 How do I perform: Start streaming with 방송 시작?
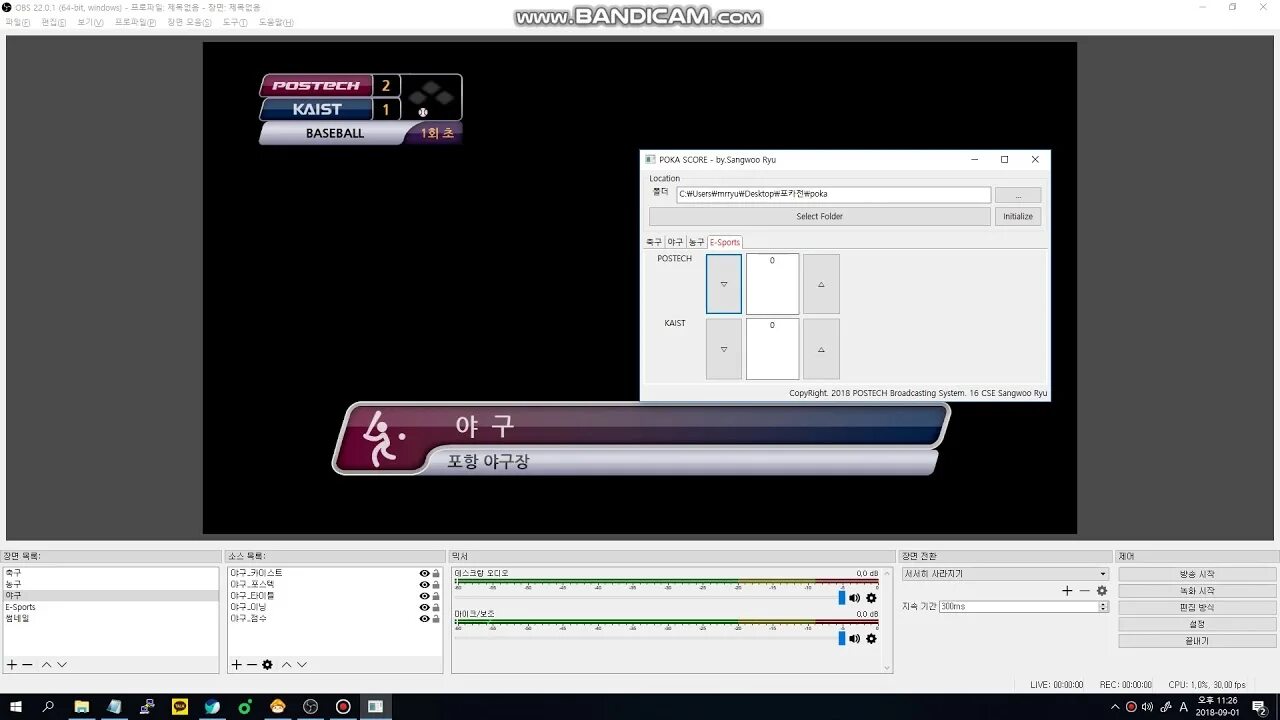point(1197,574)
